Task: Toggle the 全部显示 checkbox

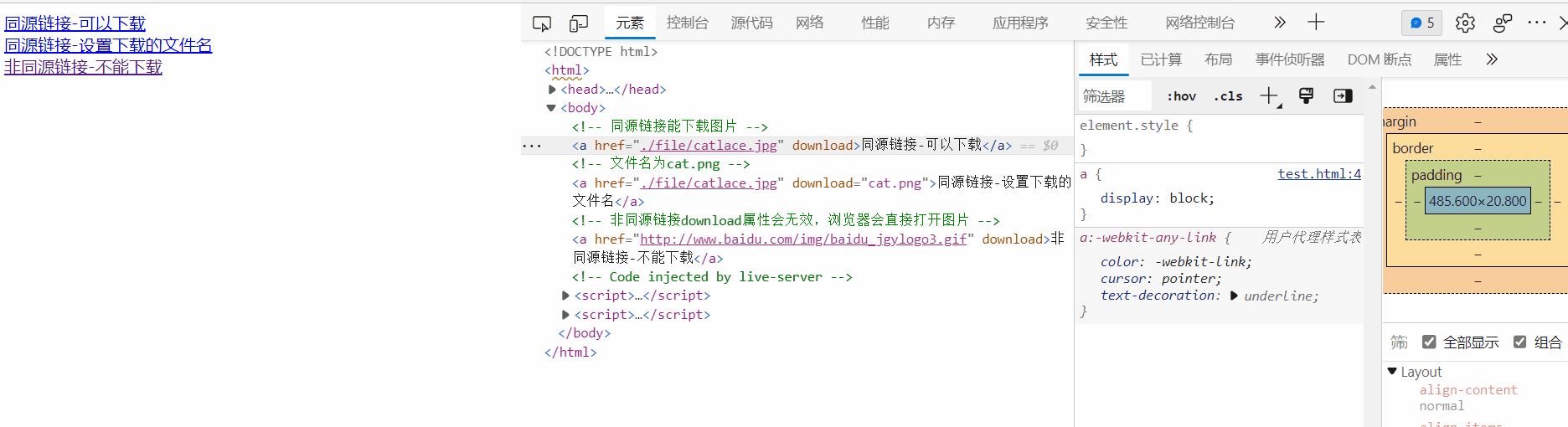Action: [x=1429, y=342]
